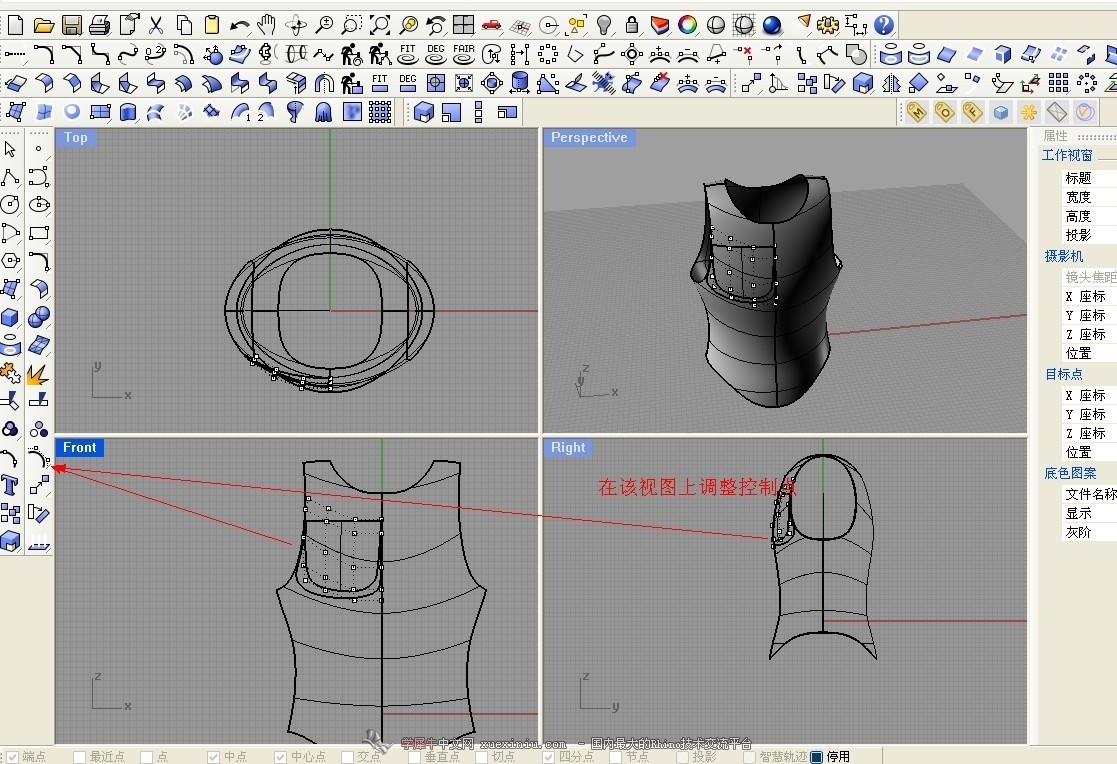Click the New file icon

pyautogui.click(x=15, y=26)
